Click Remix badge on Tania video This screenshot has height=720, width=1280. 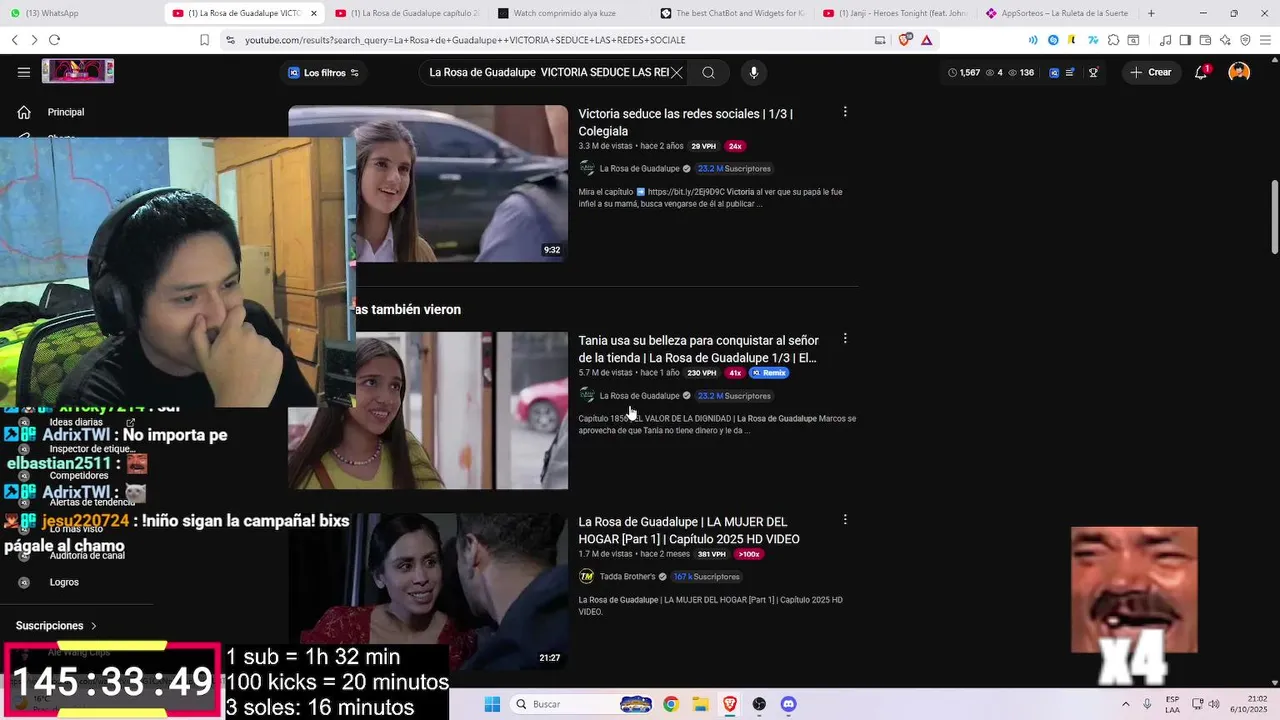(769, 373)
